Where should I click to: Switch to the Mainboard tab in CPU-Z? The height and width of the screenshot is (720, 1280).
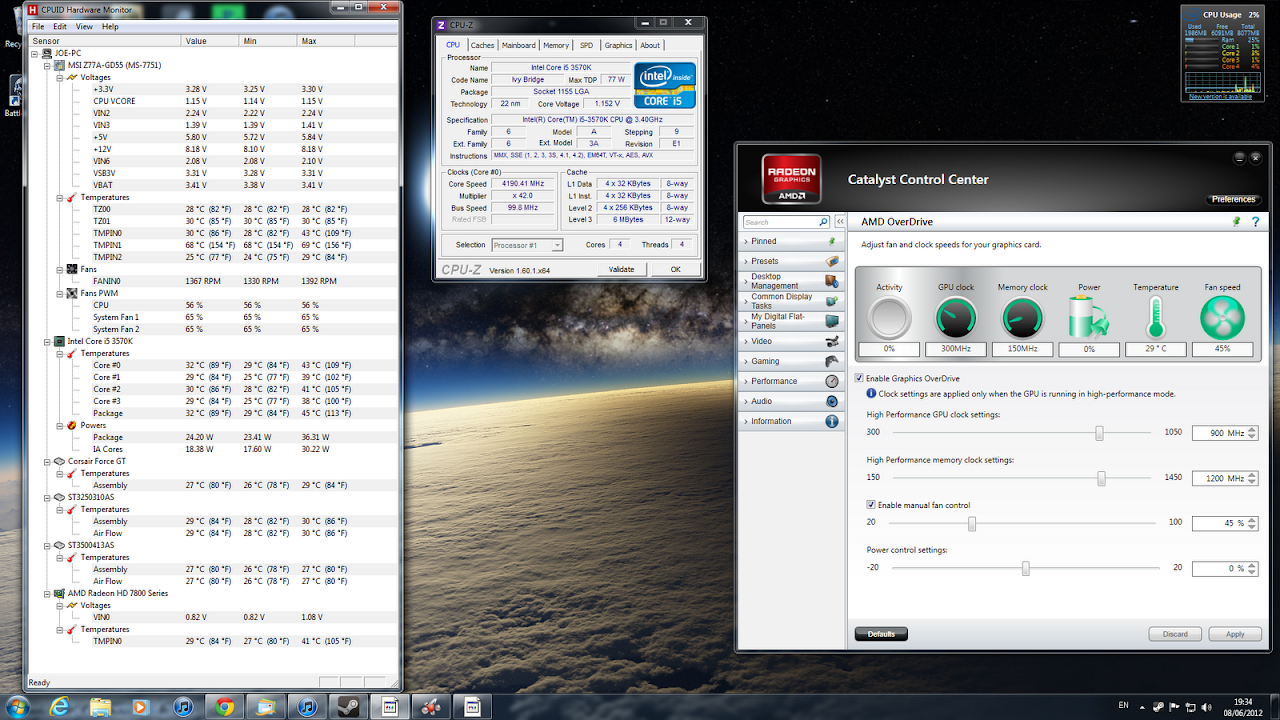(x=518, y=45)
